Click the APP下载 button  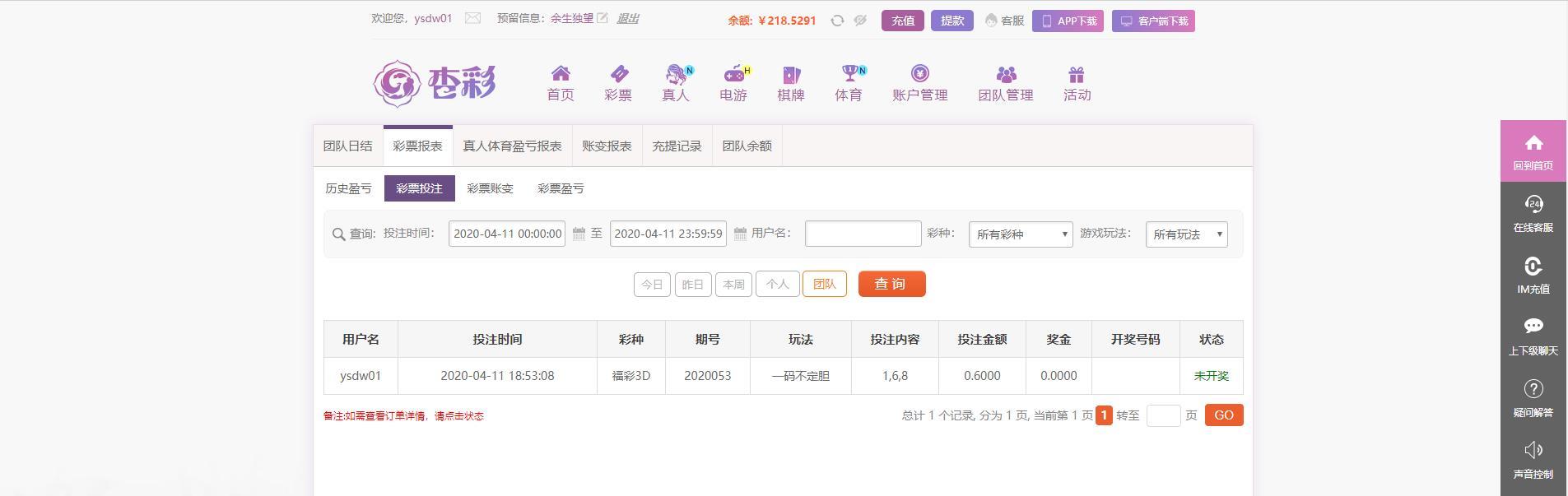(x=1068, y=21)
